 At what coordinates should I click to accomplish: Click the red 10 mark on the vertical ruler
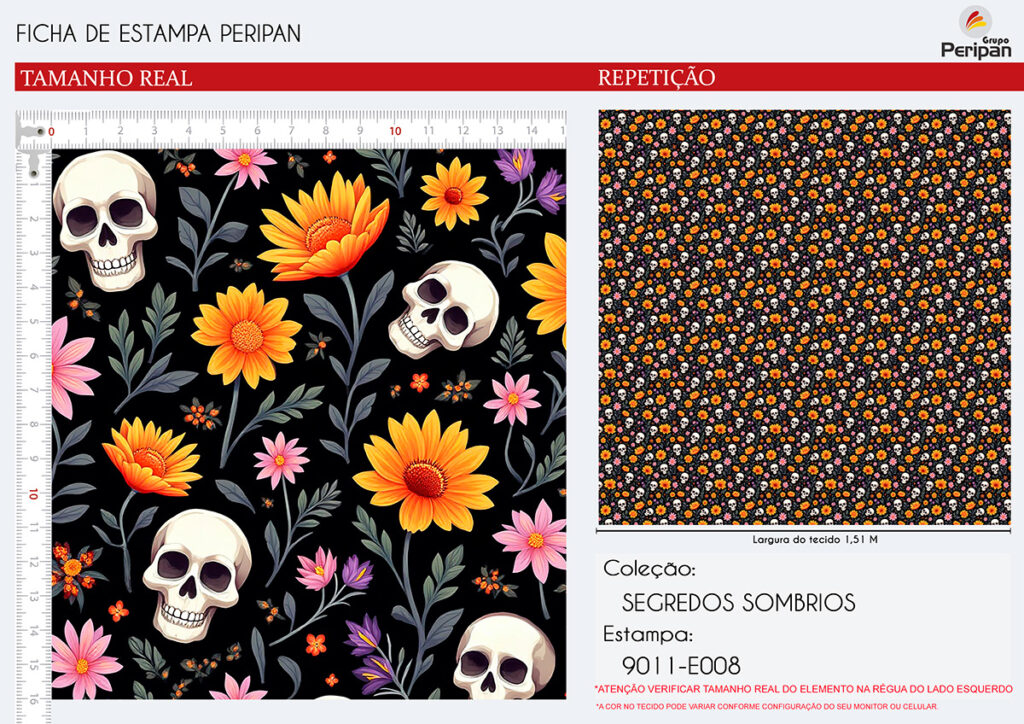[33, 494]
